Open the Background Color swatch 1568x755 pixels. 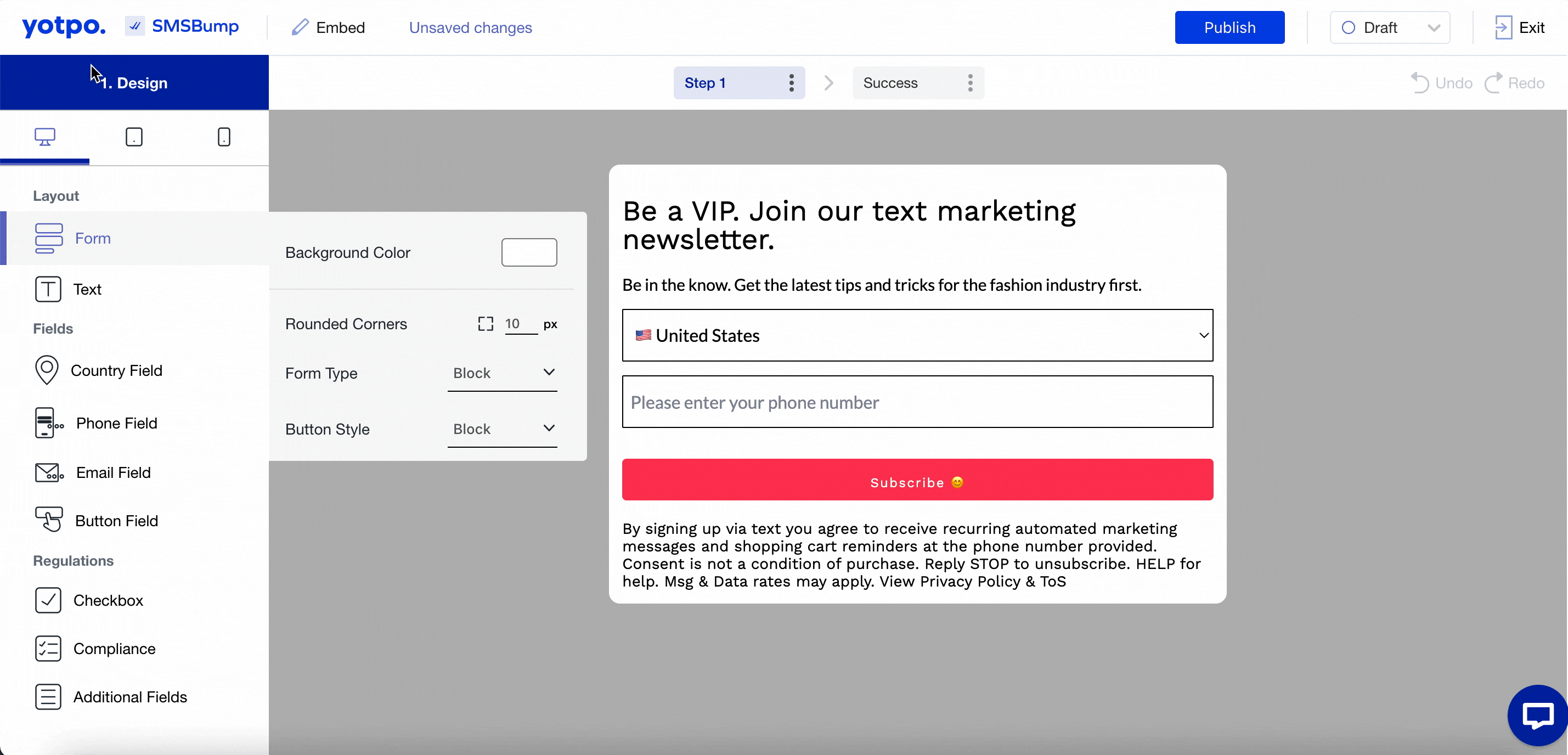(x=529, y=253)
